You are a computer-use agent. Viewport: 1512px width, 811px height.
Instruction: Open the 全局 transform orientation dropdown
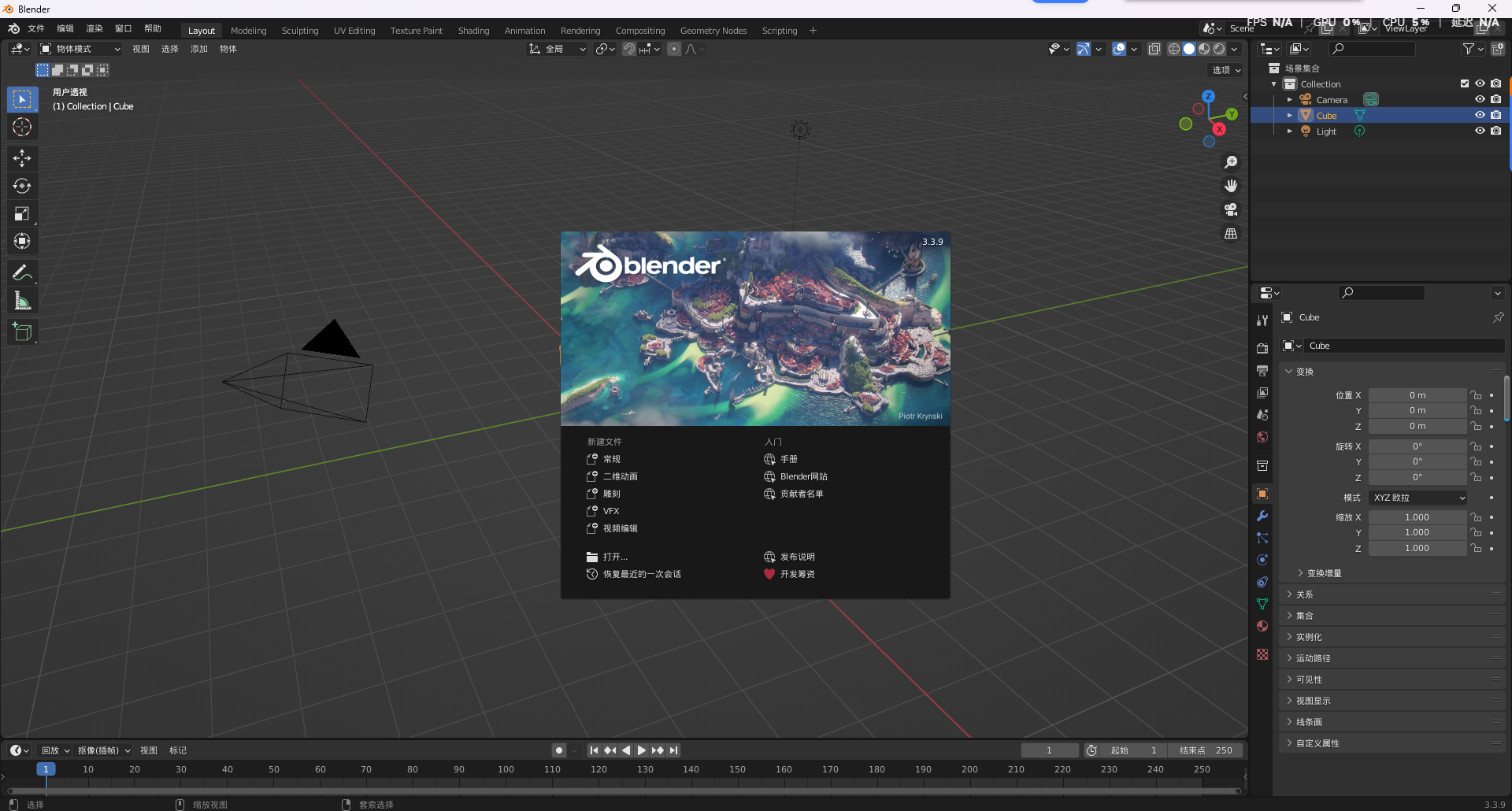pyautogui.click(x=557, y=48)
